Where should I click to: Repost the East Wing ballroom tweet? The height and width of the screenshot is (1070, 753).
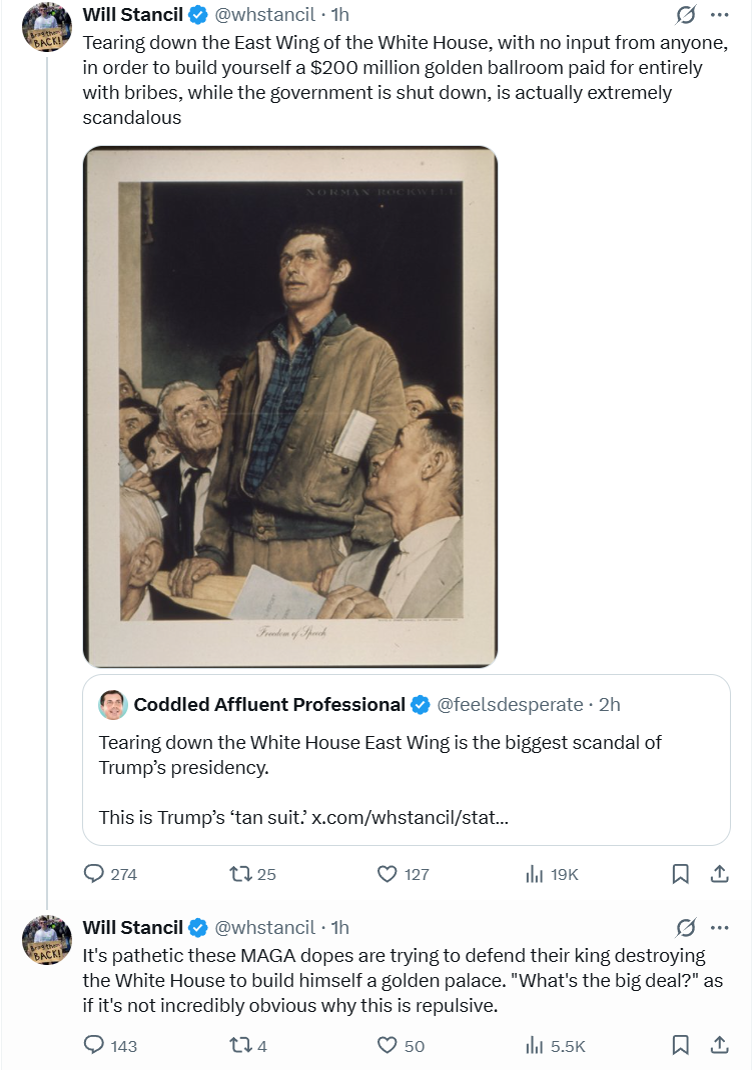pos(239,874)
